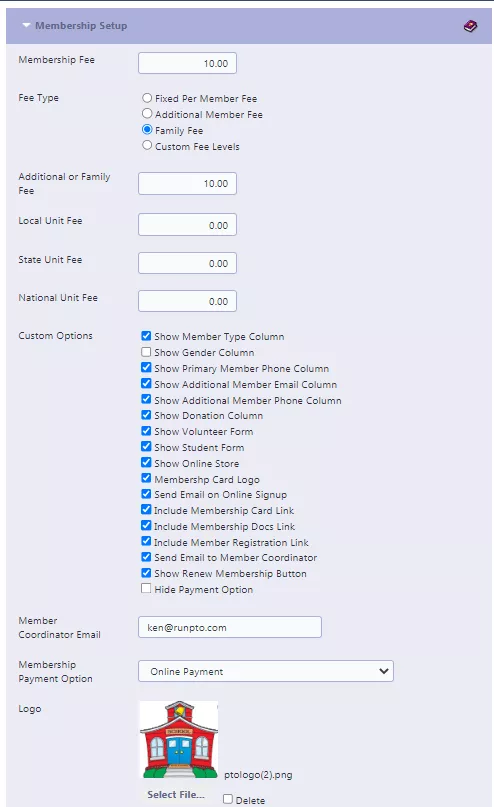
Task: Choose Additional Member Fee radio button
Action: pos(147,114)
